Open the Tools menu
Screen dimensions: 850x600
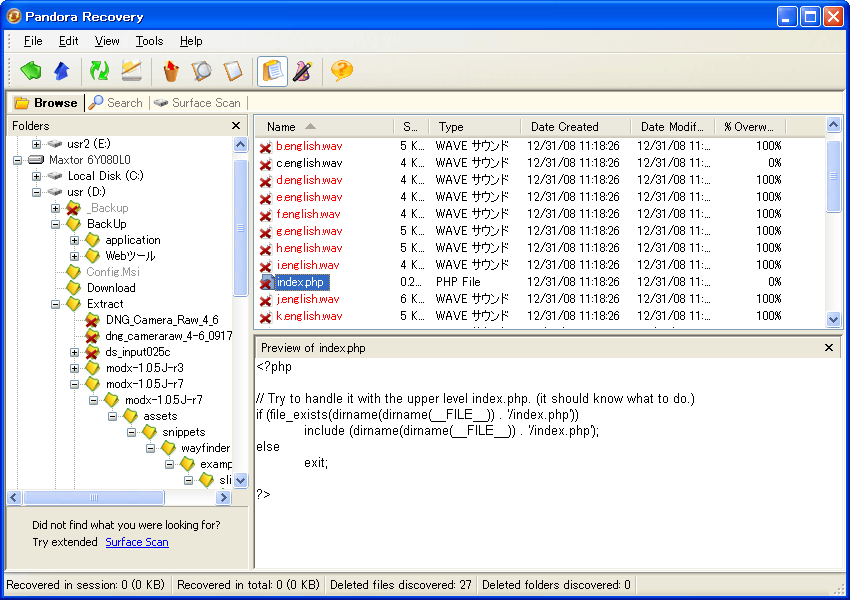[x=149, y=41]
